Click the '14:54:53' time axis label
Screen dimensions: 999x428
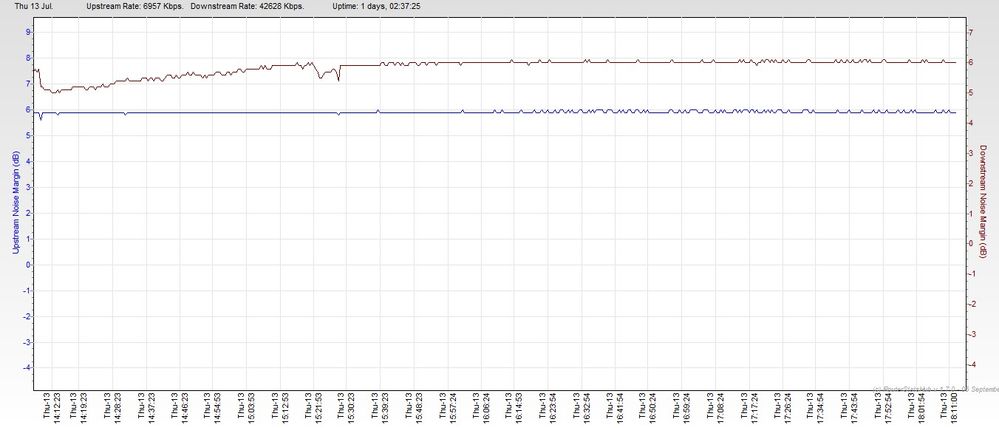coord(217,408)
